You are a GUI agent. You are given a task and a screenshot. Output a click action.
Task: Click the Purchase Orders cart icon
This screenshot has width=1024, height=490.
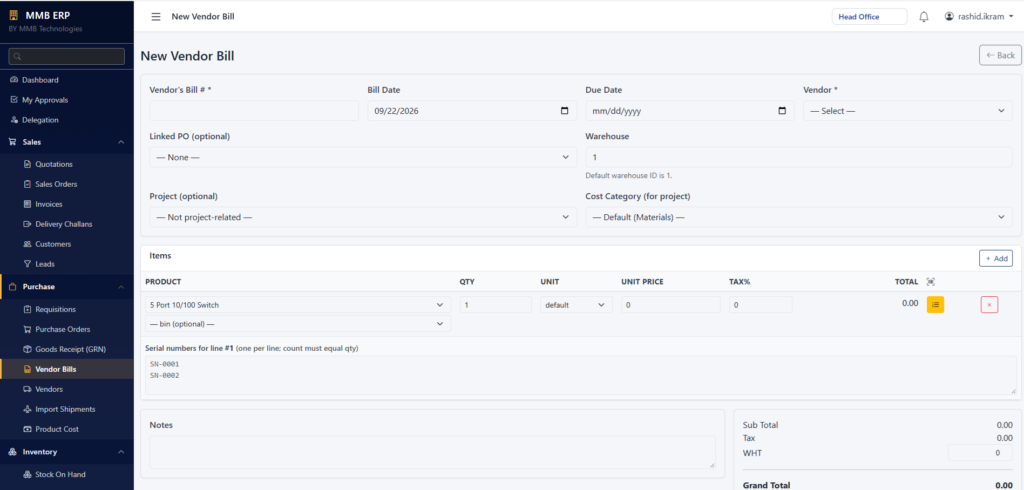27,329
